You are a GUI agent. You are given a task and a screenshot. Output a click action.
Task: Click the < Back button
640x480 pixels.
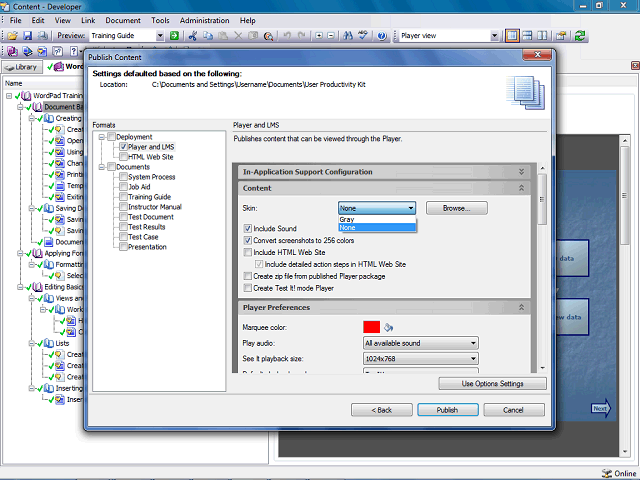coord(382,410)
